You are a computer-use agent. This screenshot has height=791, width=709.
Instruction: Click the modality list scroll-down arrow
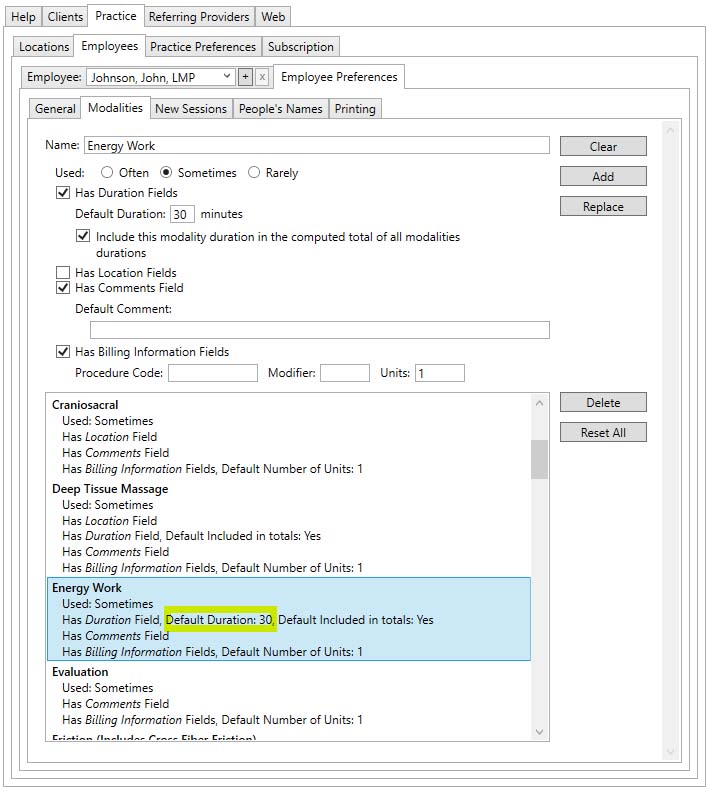pyautogui.click(x=540, y=732)
